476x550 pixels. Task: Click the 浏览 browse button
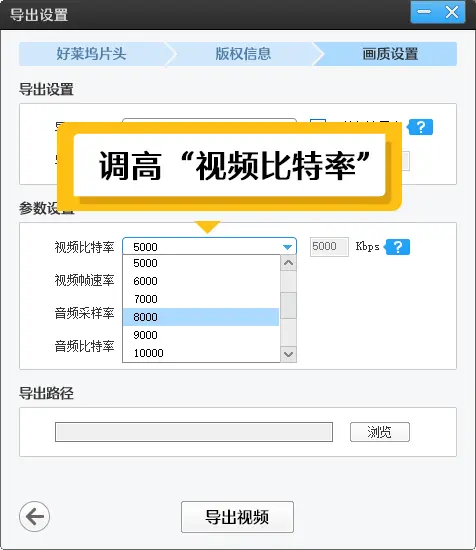(380, 432)
